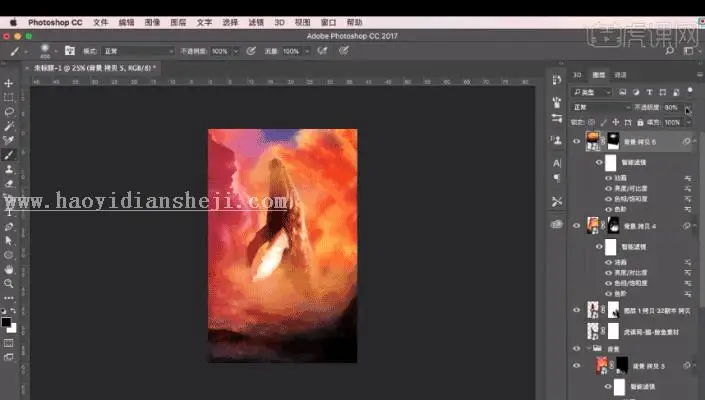Lock layer position icon
The height and width of the screenshot is (400, 705).
[616, 122]
